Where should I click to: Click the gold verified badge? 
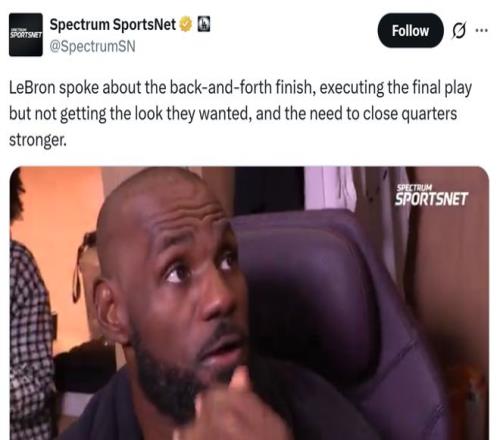[x=186, y=24]
